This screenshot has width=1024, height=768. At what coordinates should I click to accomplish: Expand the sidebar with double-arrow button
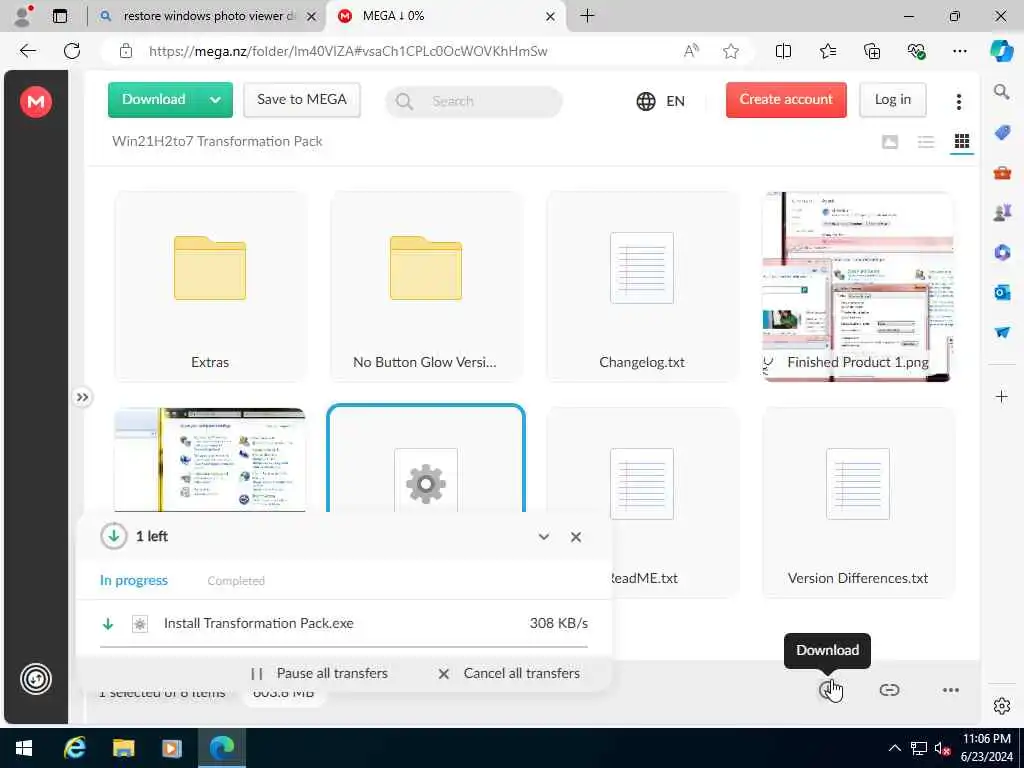pos(82,397)
